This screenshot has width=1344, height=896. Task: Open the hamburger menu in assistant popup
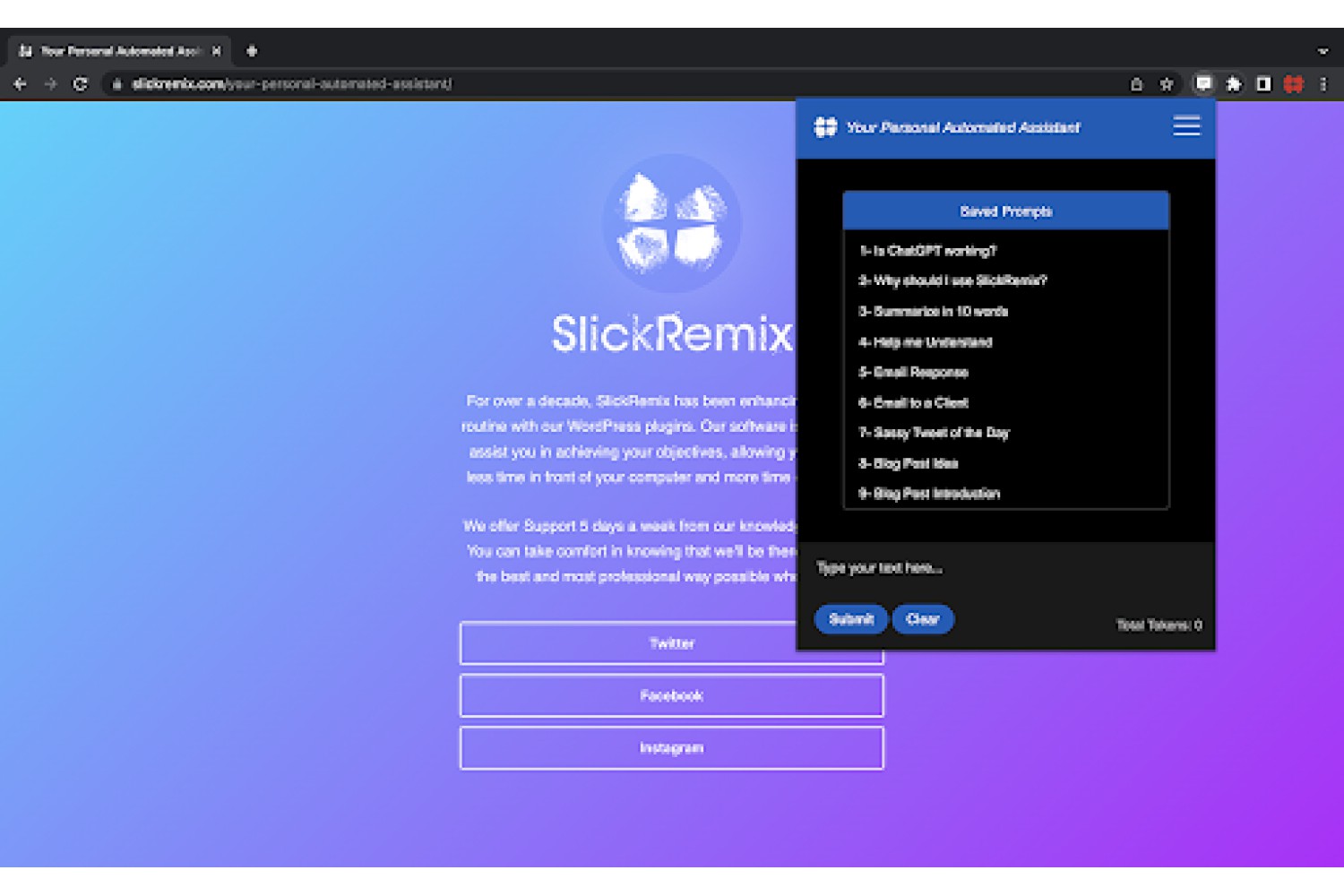(x=1186, y=125)
